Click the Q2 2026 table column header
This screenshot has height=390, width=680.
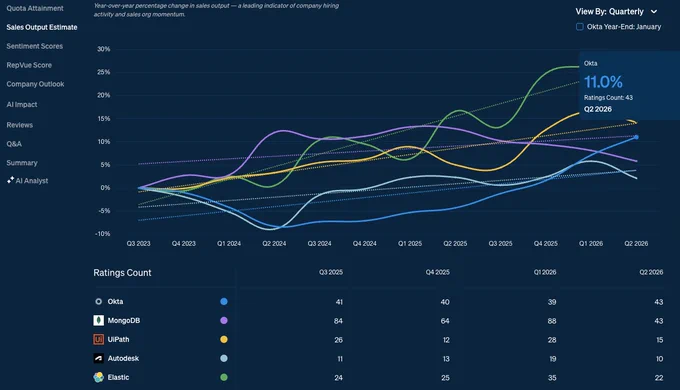[x=651, y=272]
